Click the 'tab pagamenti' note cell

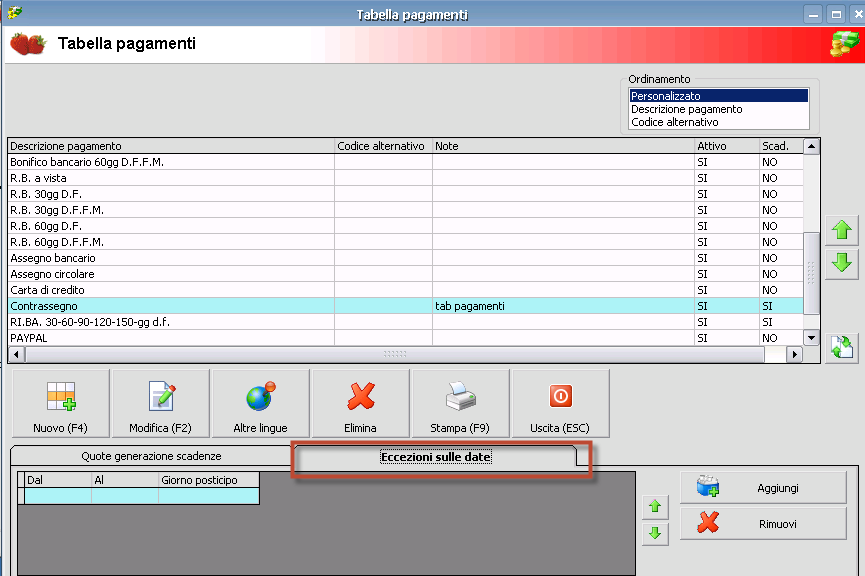point(563,306)
